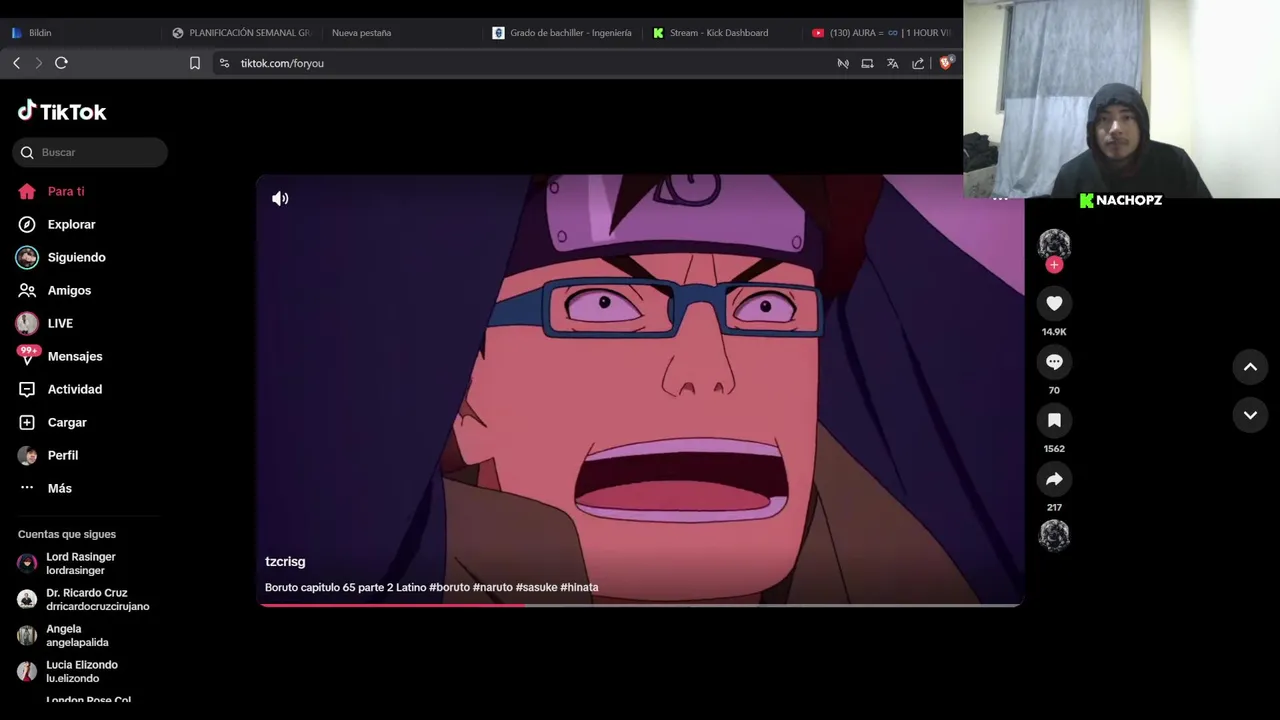Click the browser picture-in-picture icon

(867, 63)
